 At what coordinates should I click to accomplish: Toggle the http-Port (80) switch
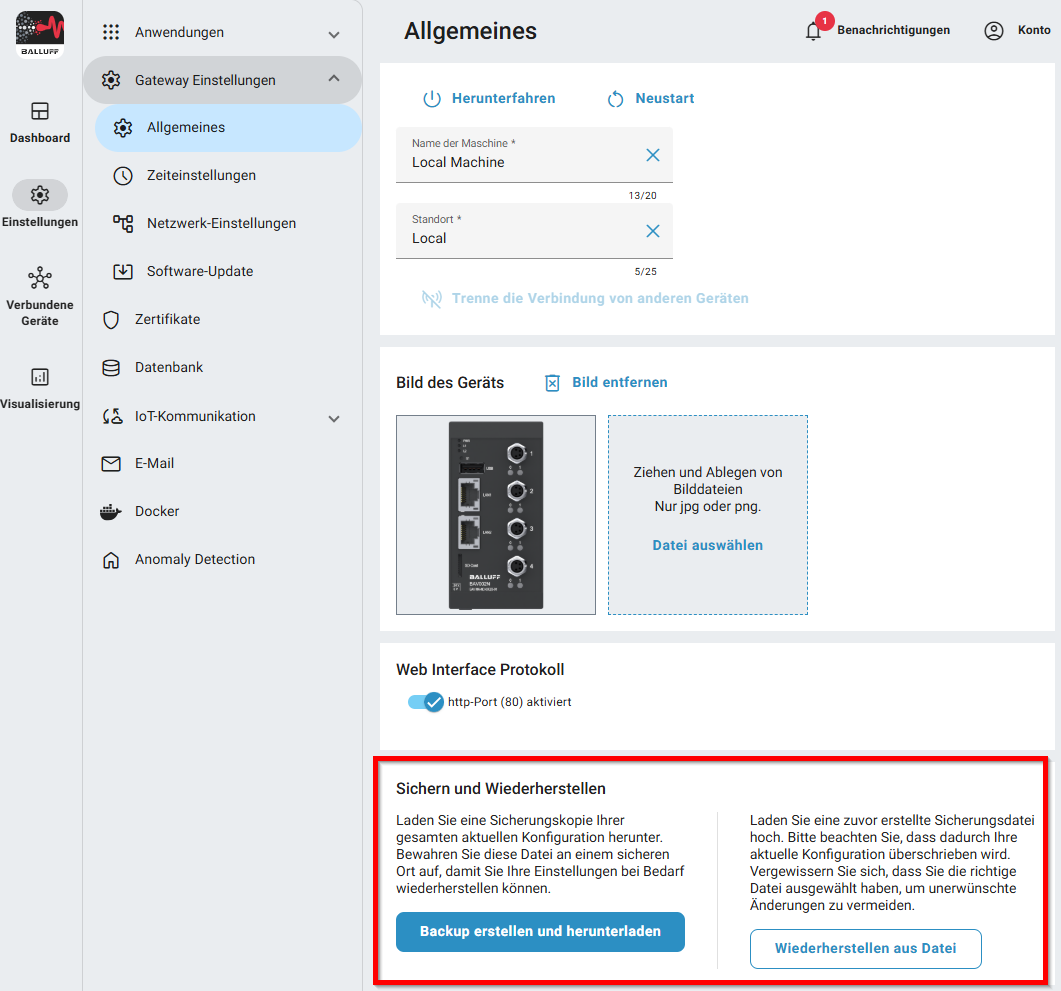[x=426, y=702]
